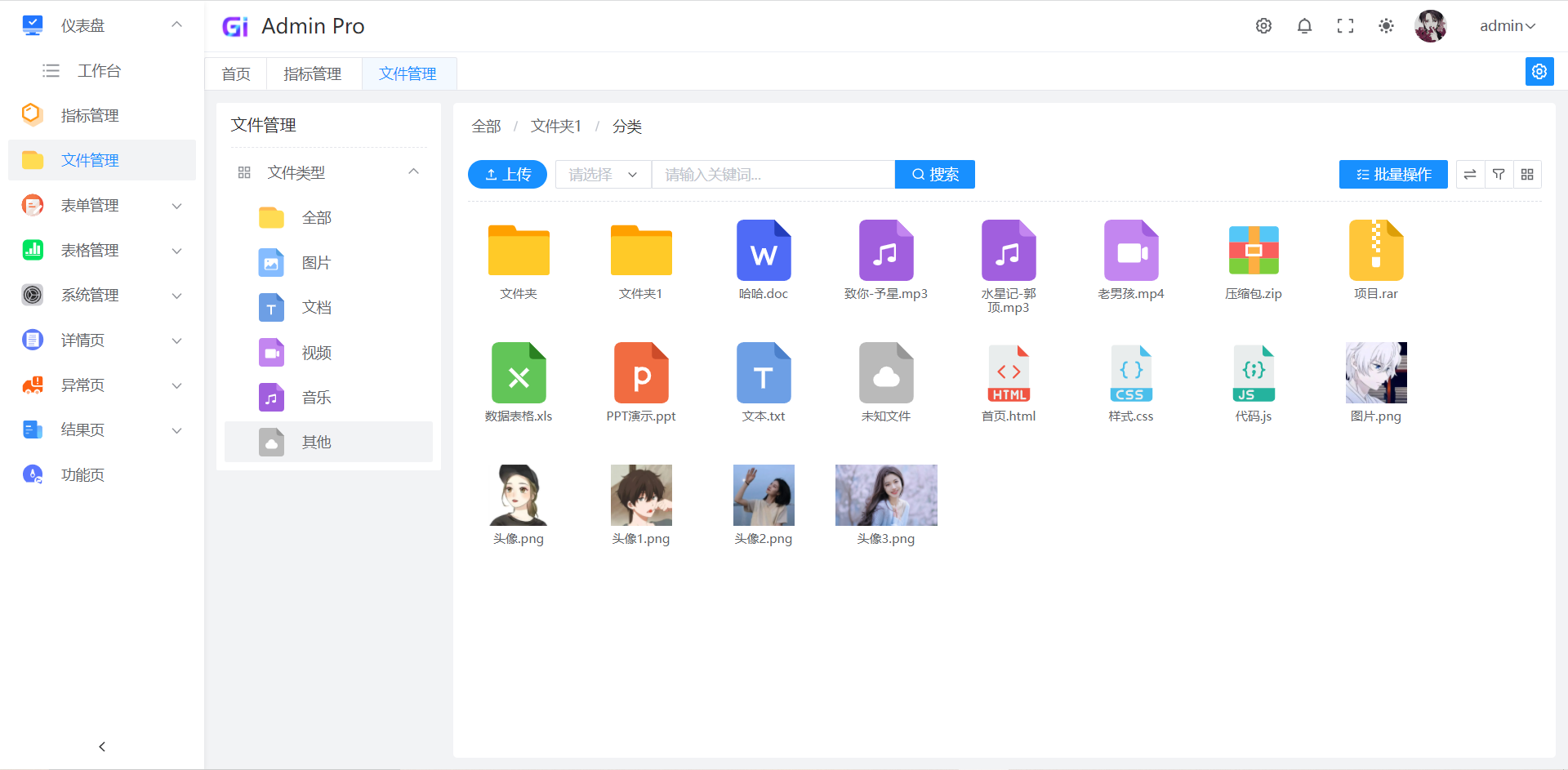Open the notifications bell icon
This screenshot has height=770, width=1568.
[x=1304, y=25]
